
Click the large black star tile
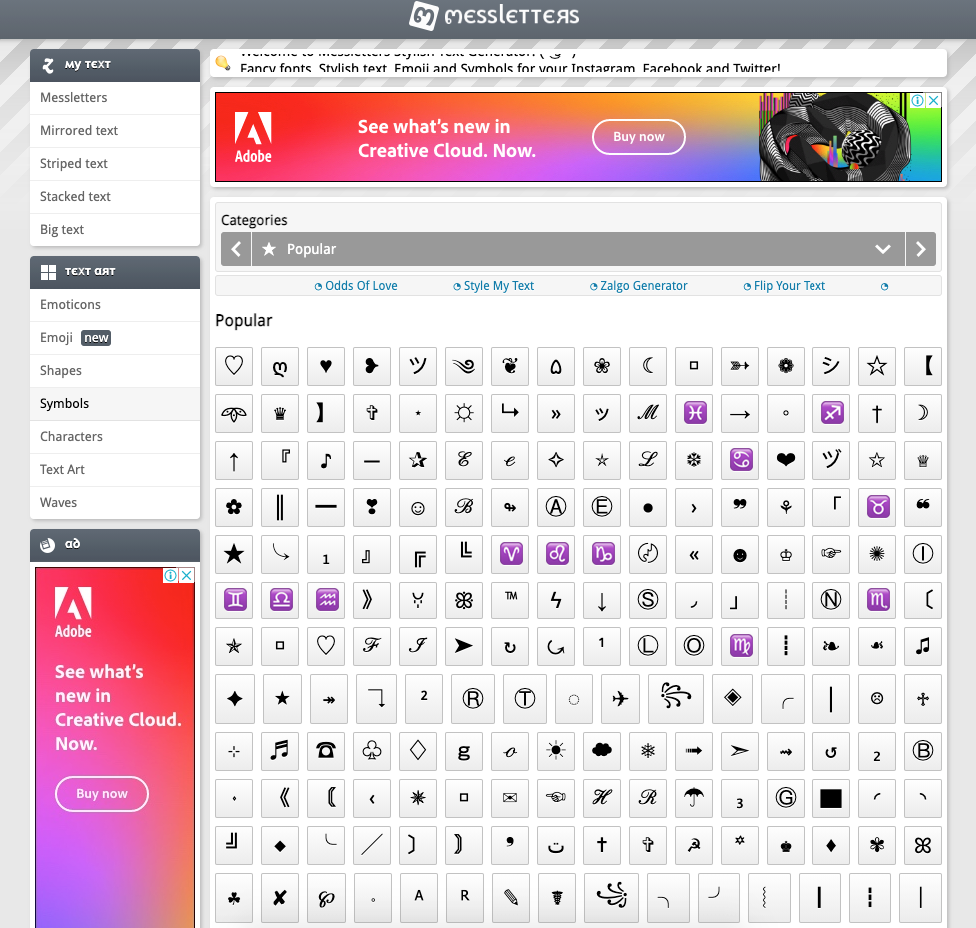pos(234,553)
